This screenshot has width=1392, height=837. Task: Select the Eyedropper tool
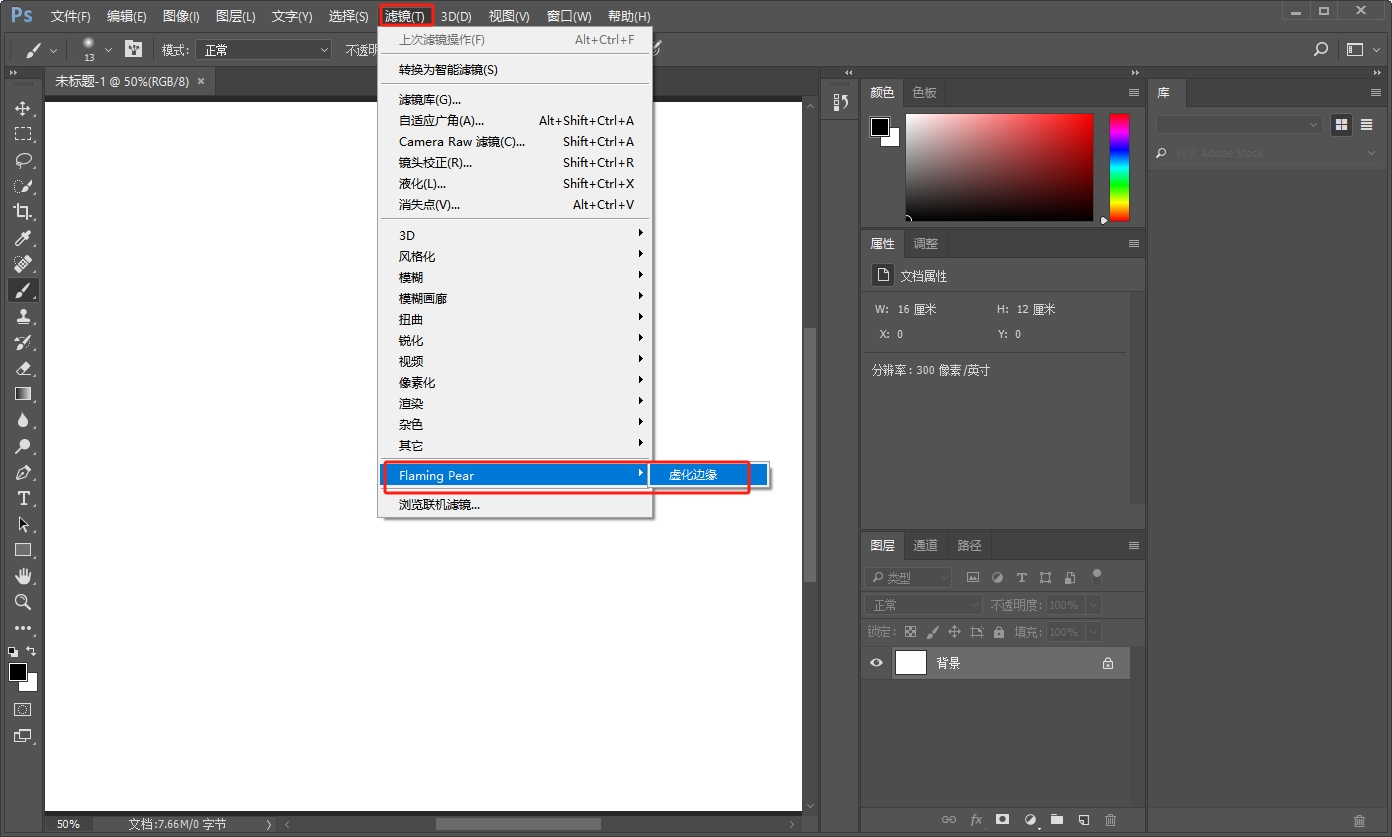point(24,238)
